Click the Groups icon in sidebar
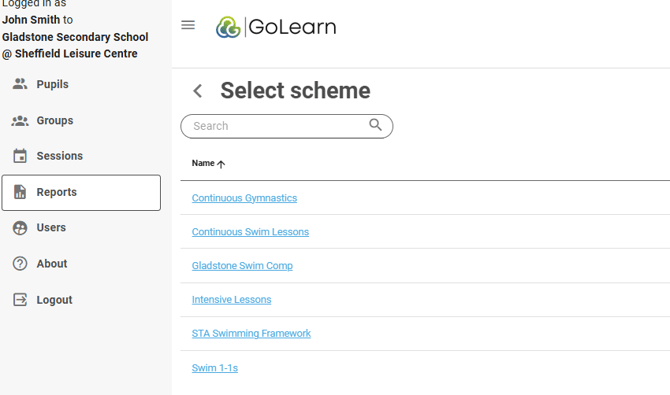 [x=20, y=121]
